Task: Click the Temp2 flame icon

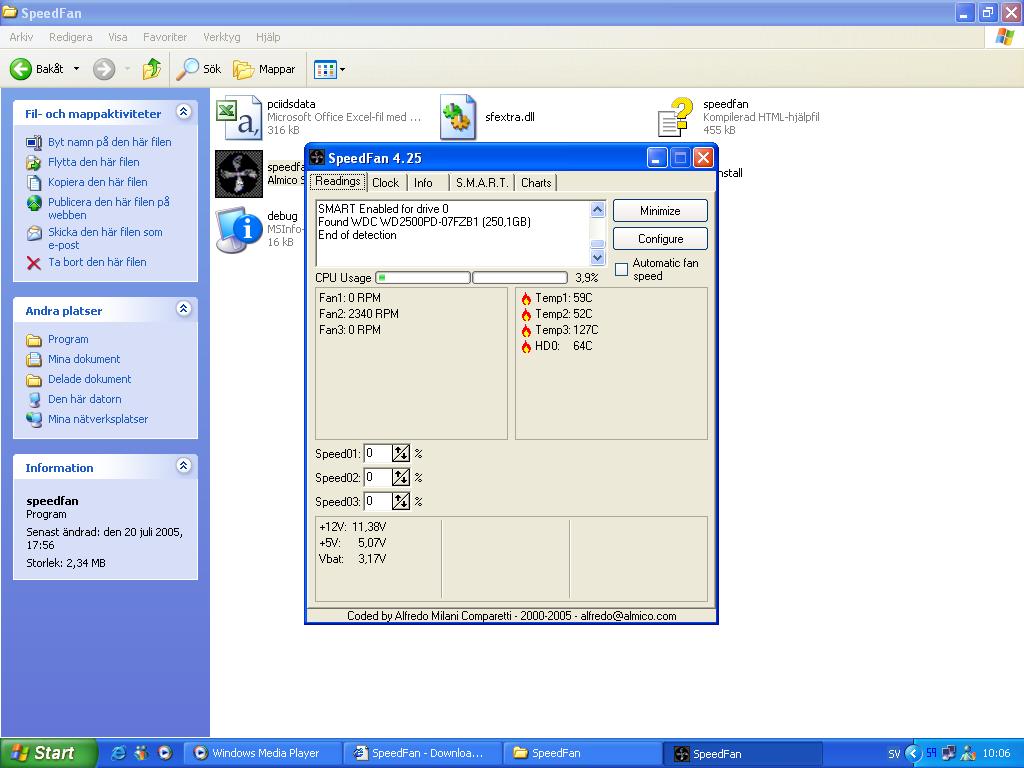Action: pos(526,314)
